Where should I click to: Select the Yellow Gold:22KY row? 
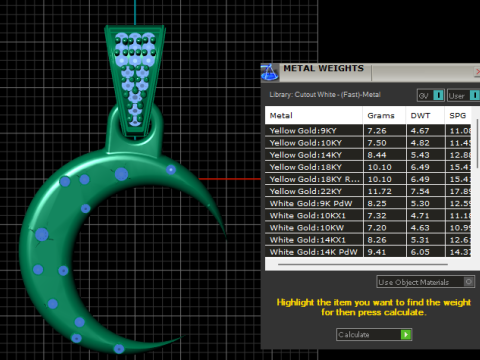pyautogui.click(x=368, y=191)
